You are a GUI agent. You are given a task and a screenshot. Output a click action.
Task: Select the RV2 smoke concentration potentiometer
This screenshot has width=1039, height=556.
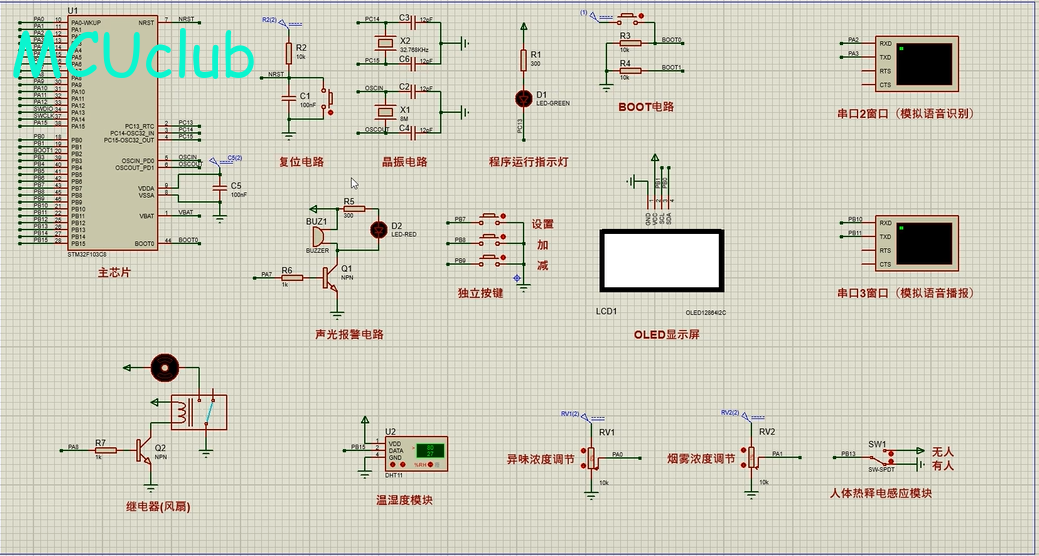click(x=751, y=457)
